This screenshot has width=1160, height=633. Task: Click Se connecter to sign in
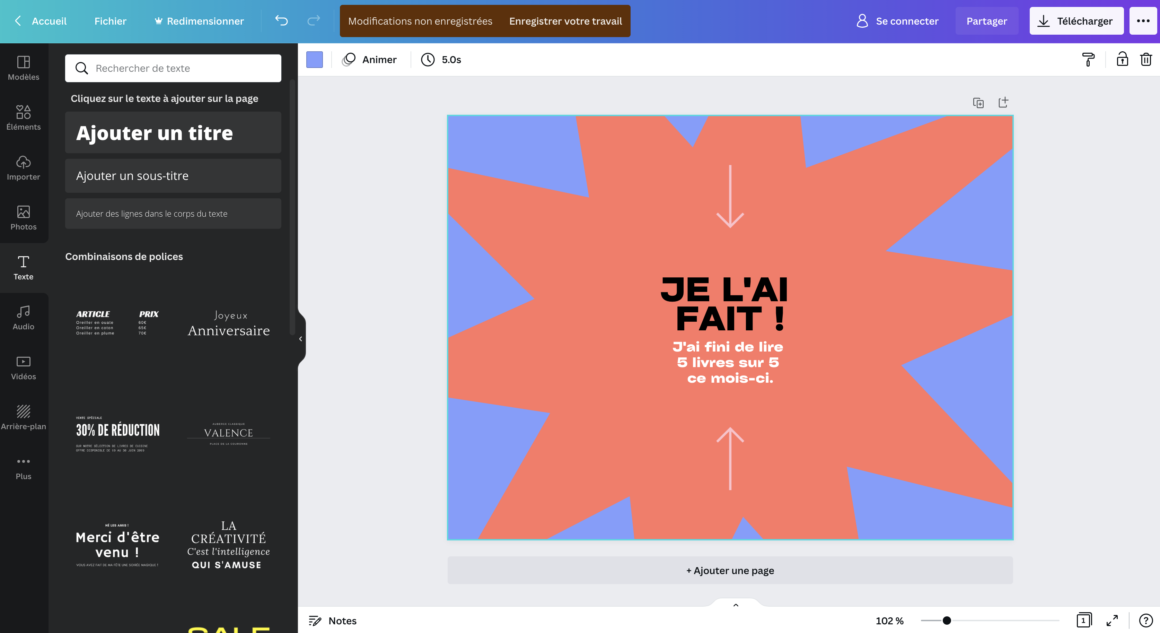[897, 21]
